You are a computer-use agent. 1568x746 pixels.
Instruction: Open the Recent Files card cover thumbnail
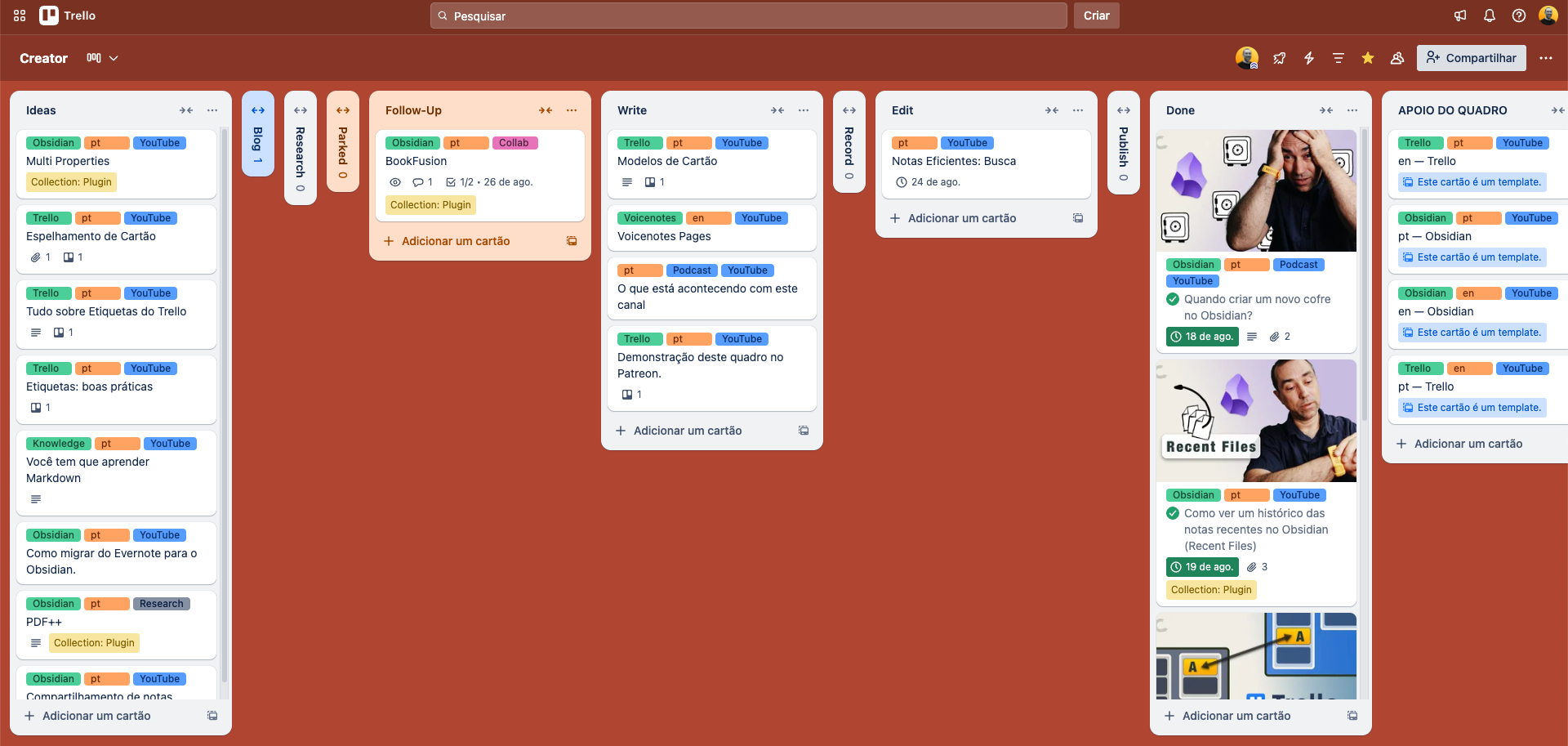[1256, 421]
